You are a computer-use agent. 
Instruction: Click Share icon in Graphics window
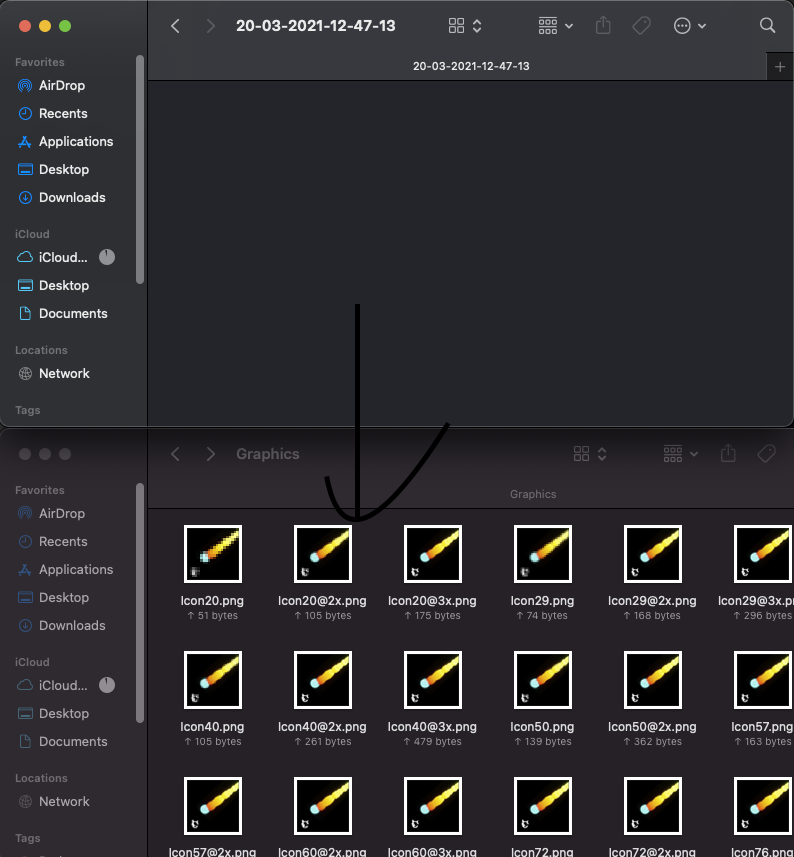(x=728, y=453)
